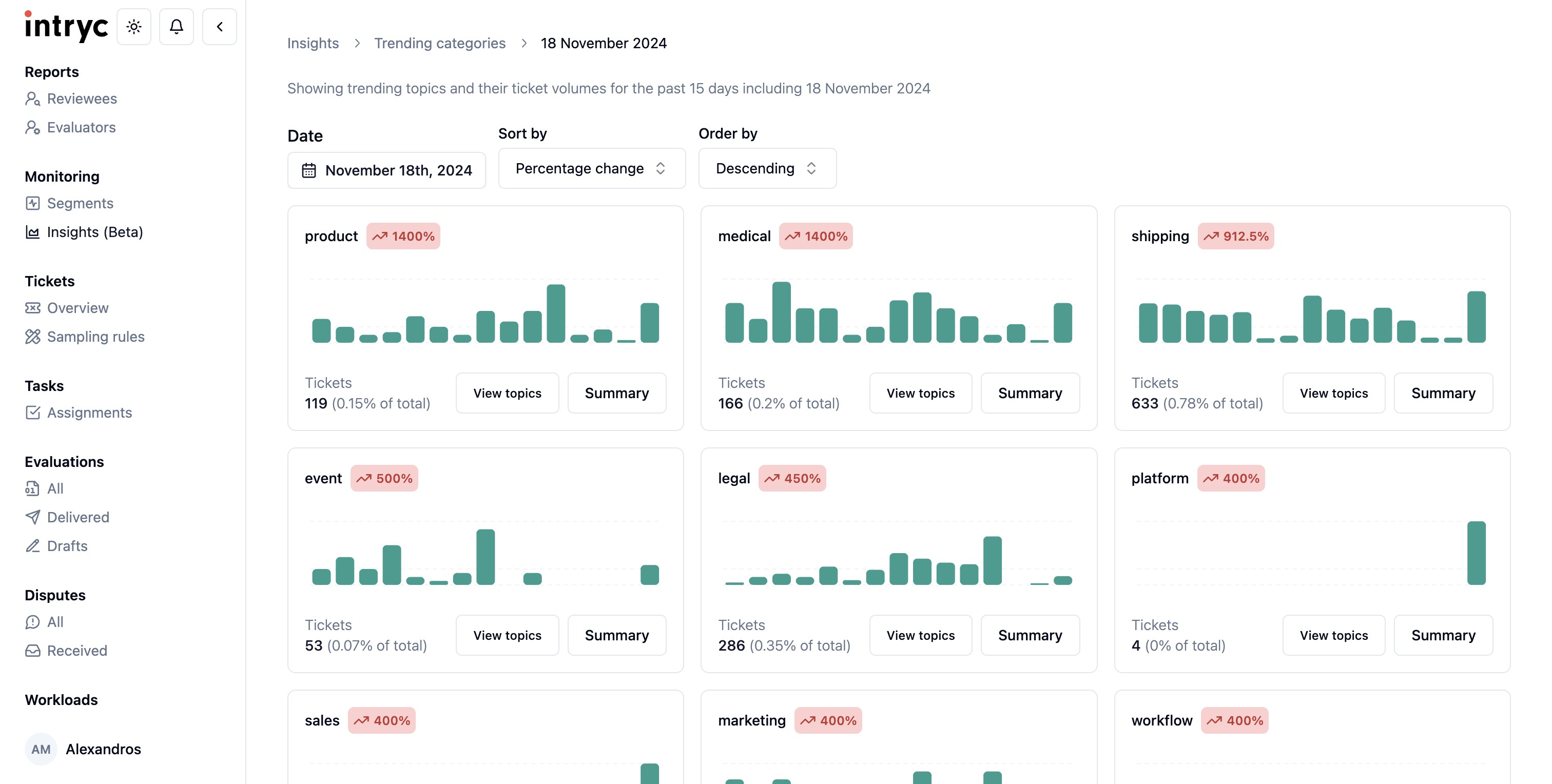Image resolution: width=1552 pixels, height=784 pixels.
Task: Click the tallest bar in product chart
Action: (555, 313)
